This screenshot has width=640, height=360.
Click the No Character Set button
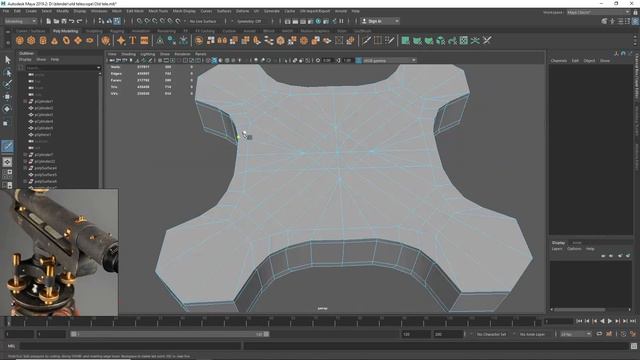pyautogui.click(x=491, y=334)
